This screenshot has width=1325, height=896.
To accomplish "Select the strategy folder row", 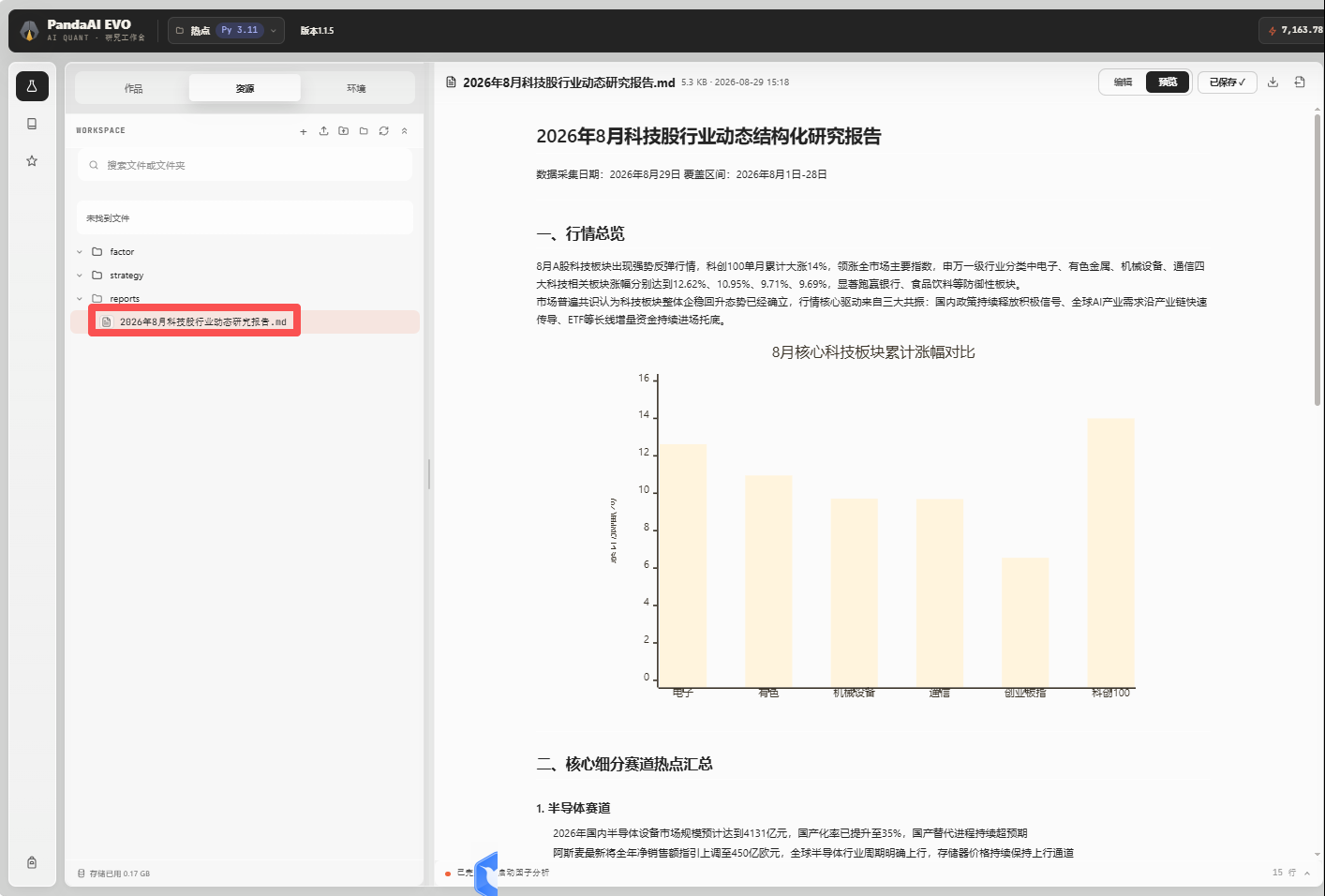I will tap(245, 275).
